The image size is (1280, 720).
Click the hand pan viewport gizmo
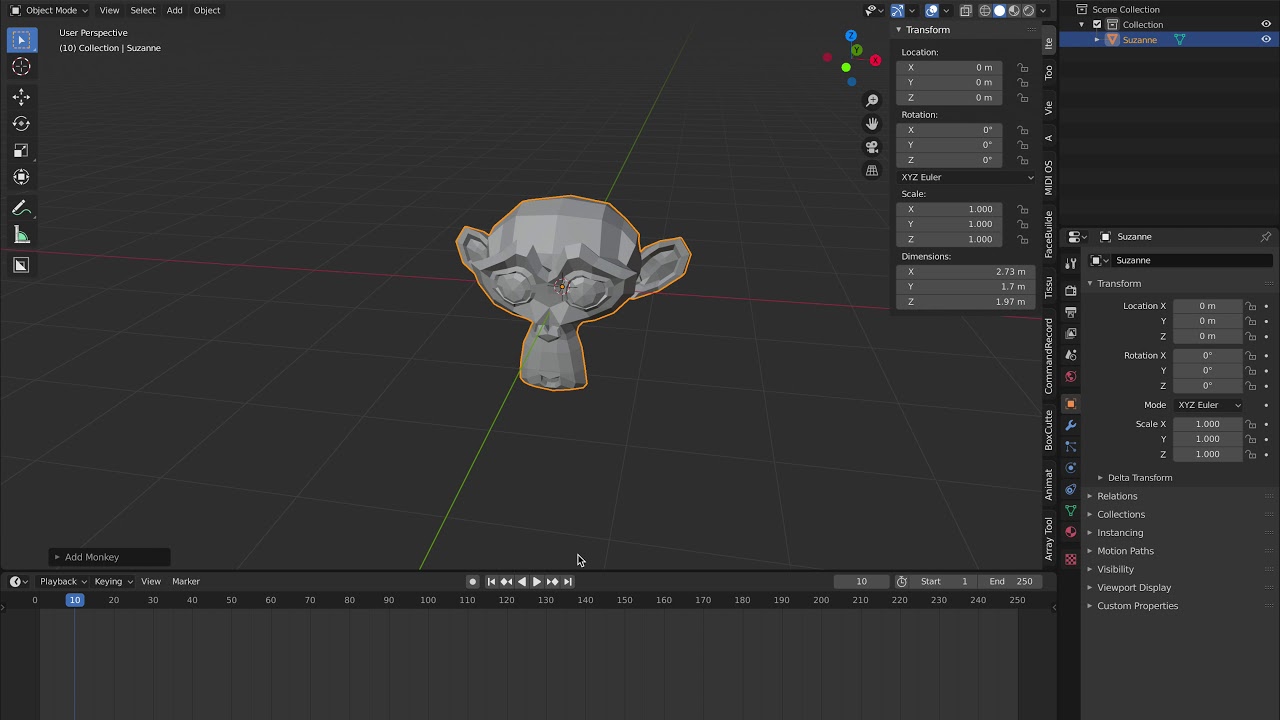coord(872,124)
